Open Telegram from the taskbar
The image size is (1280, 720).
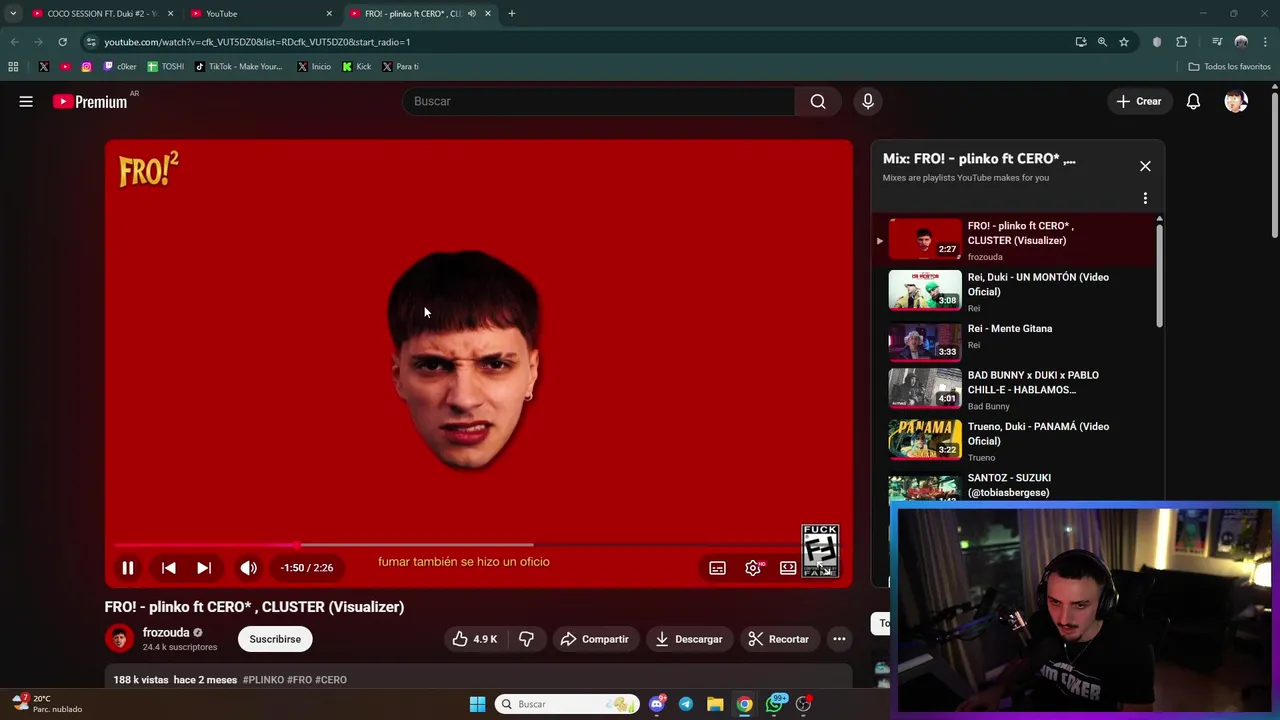(685, 704)
